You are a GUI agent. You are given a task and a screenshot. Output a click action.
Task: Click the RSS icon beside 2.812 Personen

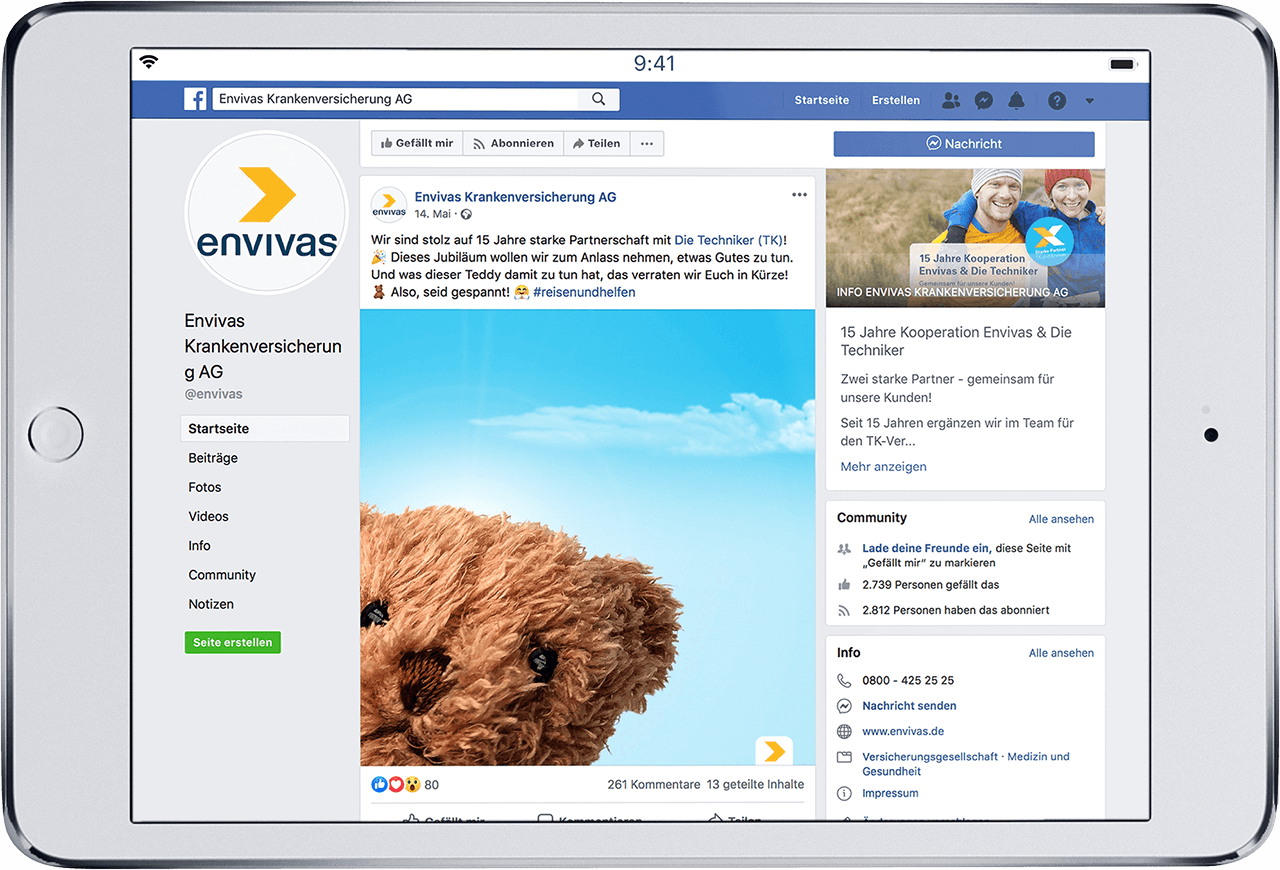pos(844,610)
